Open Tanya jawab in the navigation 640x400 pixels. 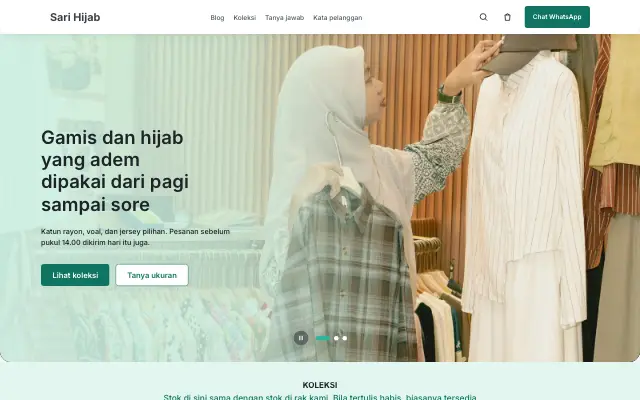point(284,18)
